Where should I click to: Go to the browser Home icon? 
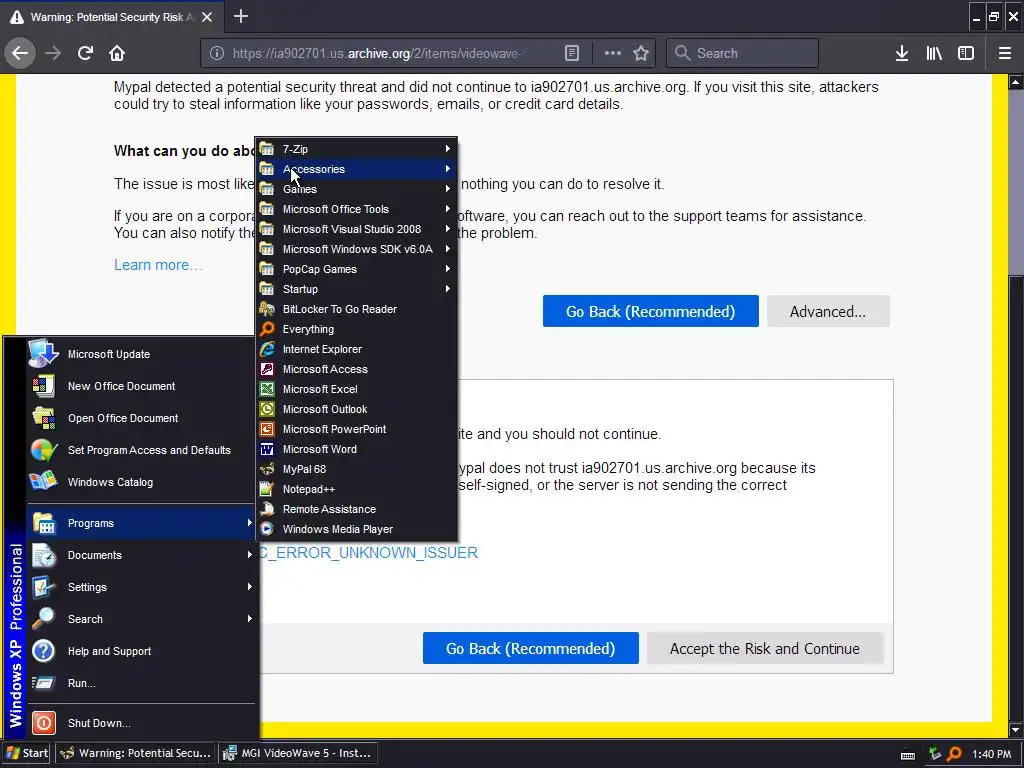tap(117, 53)
